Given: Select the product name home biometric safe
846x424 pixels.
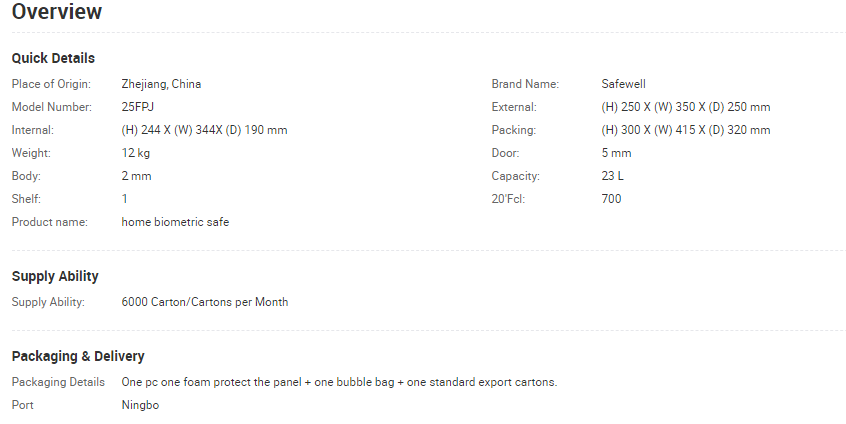Looking at the screenshot, I should pyautogui.click(x=175, y=222).
